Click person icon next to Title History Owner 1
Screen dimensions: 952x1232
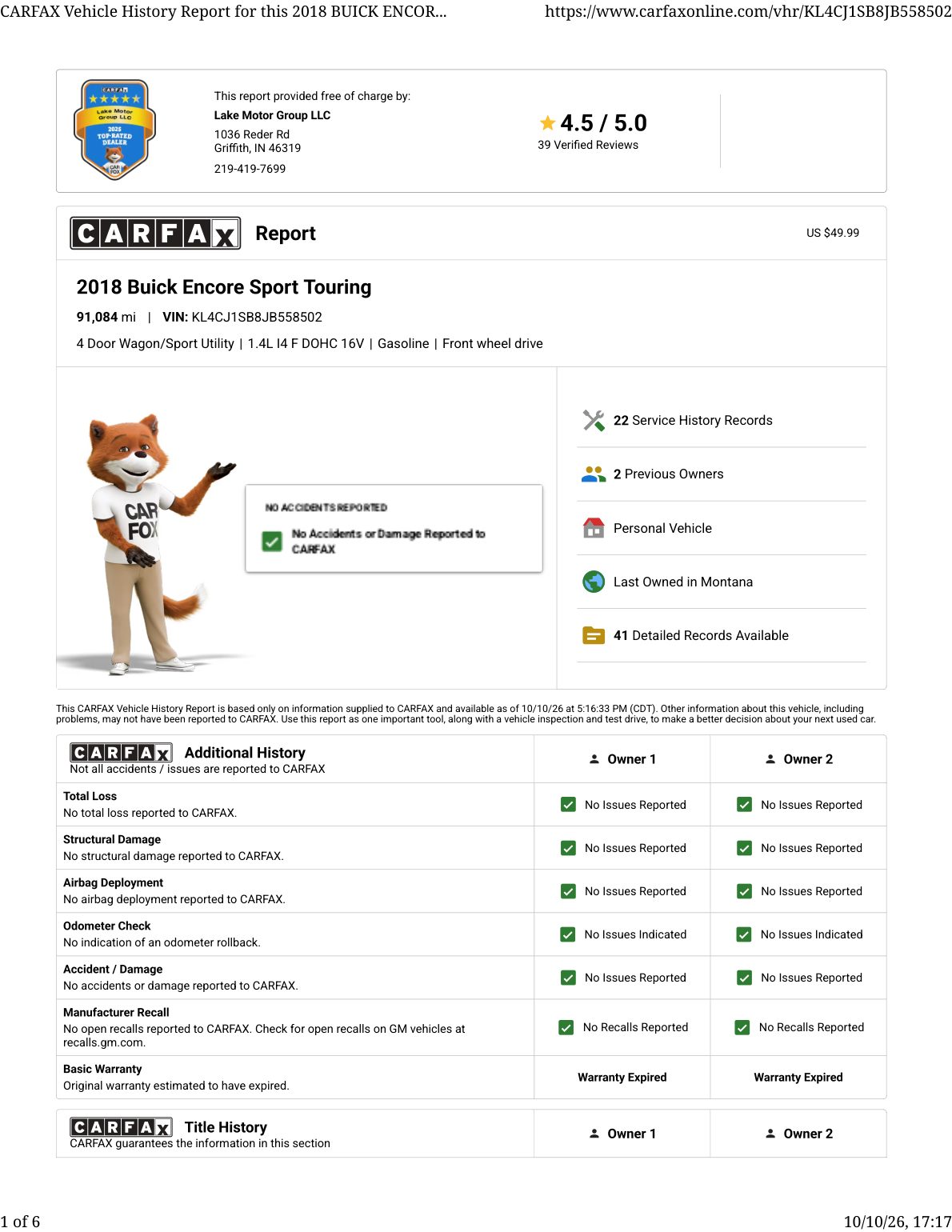click(594, 1134)
